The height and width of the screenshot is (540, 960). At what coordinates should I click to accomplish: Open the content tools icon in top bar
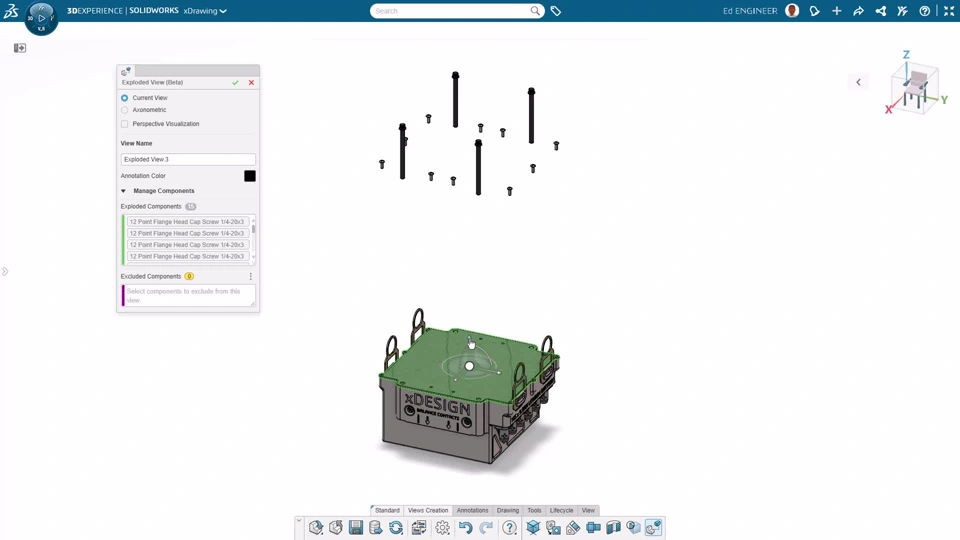click(902, 11)
